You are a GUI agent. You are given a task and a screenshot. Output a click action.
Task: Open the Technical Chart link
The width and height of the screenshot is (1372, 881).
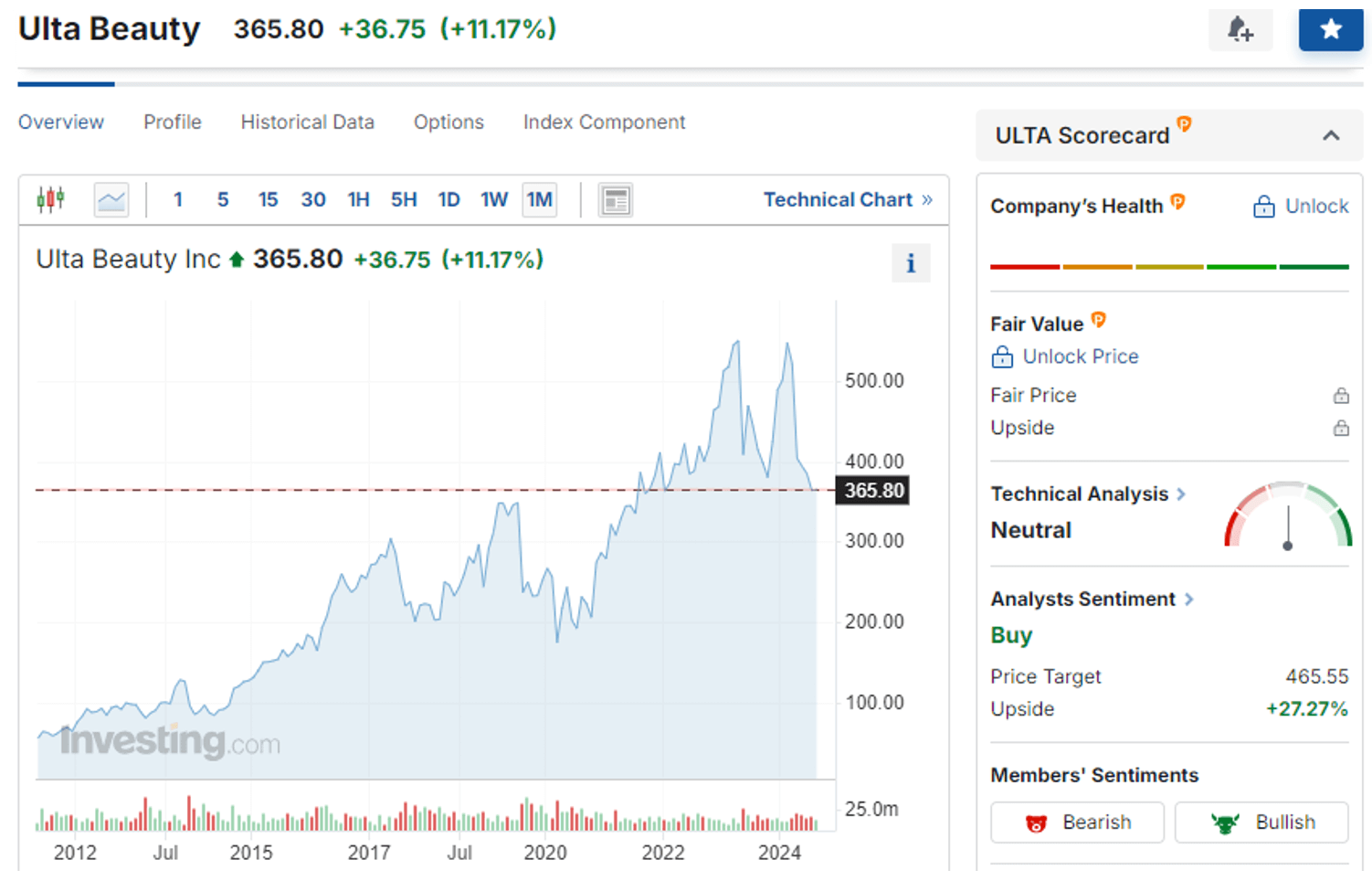click(x=847, y=199)
